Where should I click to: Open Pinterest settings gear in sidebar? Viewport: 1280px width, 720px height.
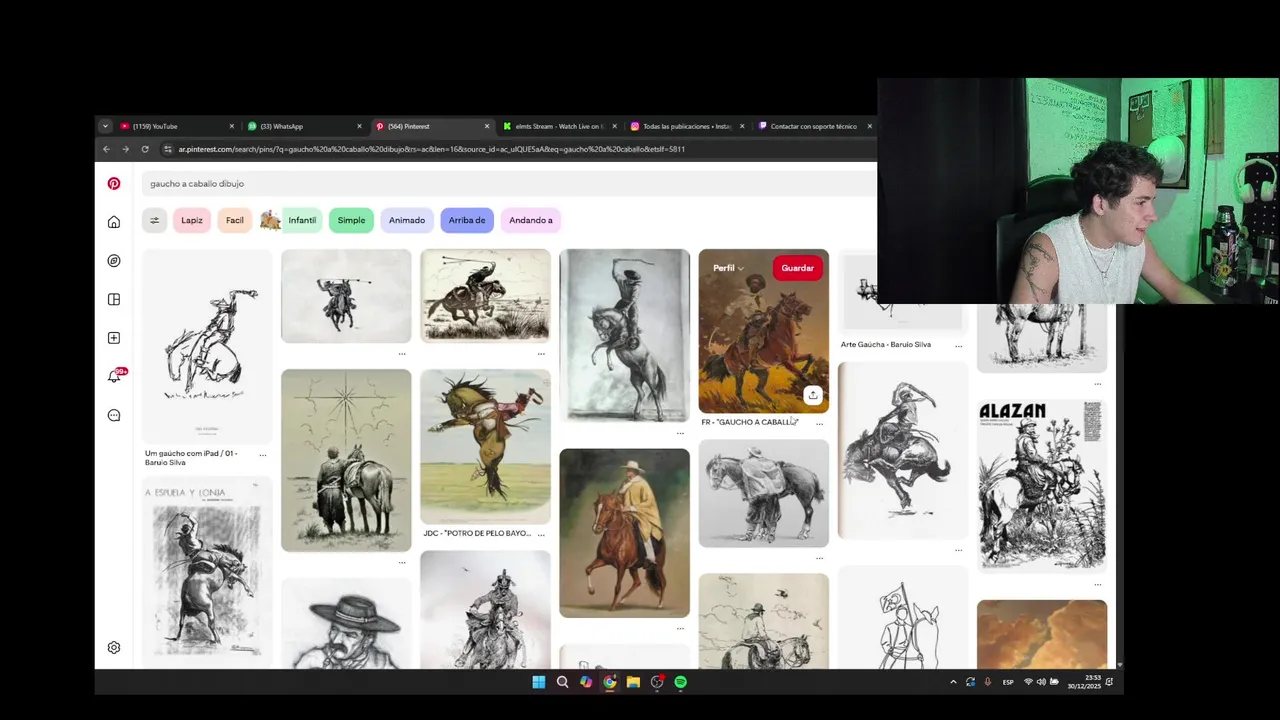114,648
